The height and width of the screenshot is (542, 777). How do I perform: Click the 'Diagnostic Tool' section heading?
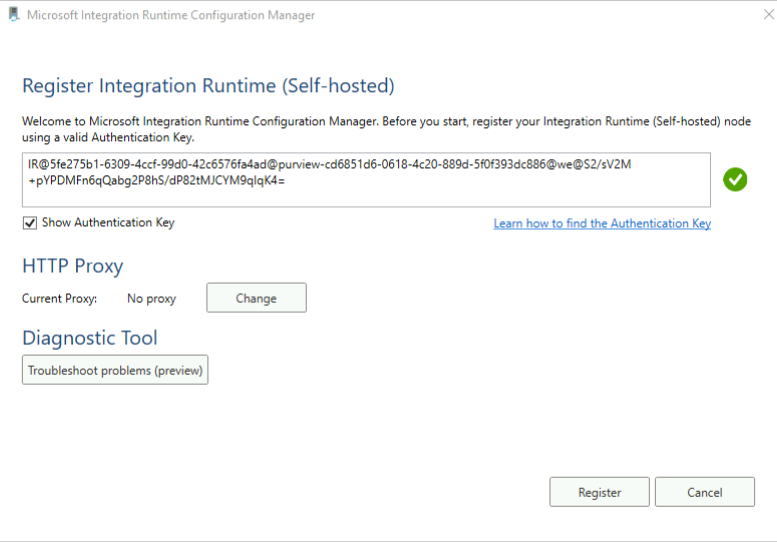[90, 338]
